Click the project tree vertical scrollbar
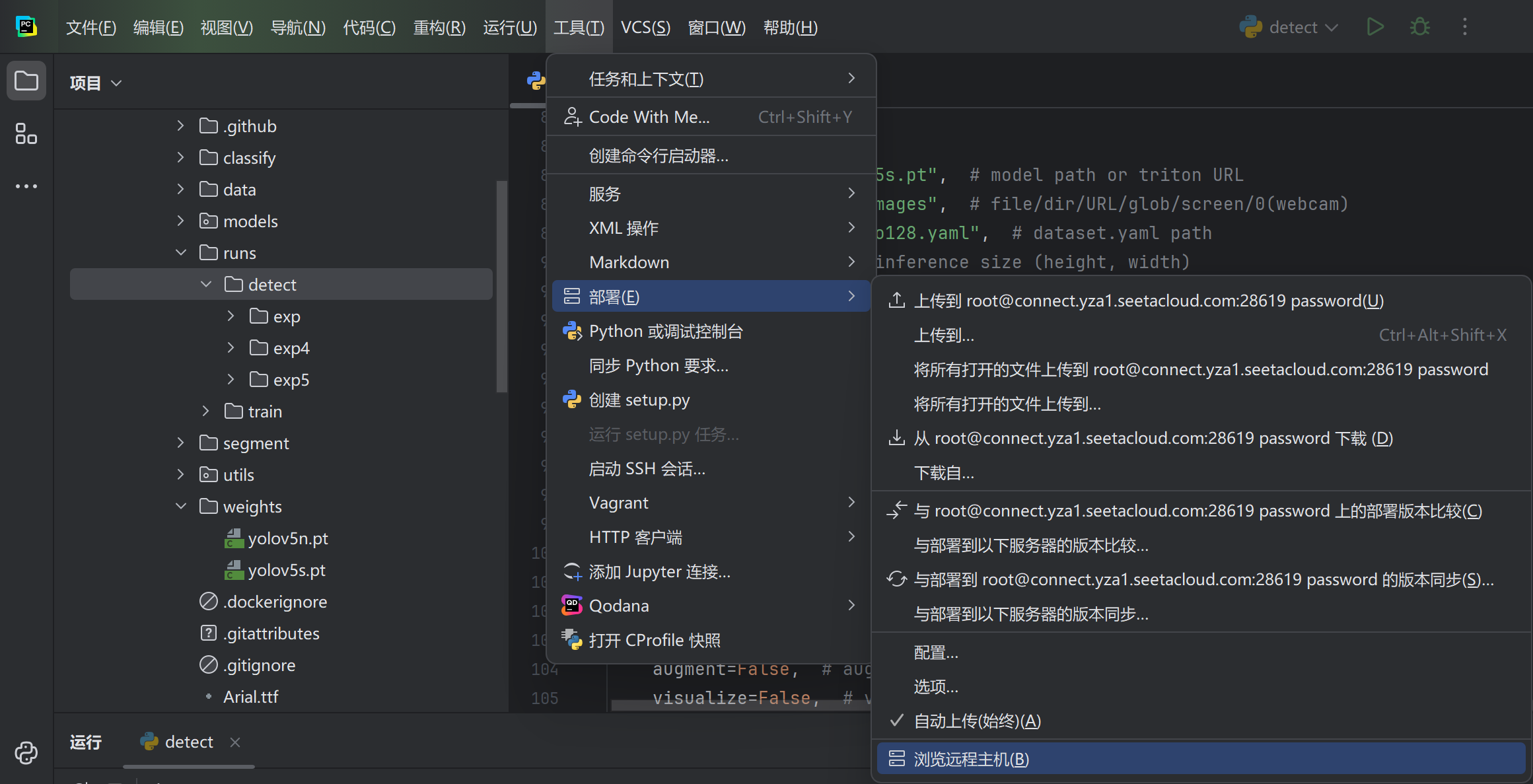1533x784 pixels. 501,285
